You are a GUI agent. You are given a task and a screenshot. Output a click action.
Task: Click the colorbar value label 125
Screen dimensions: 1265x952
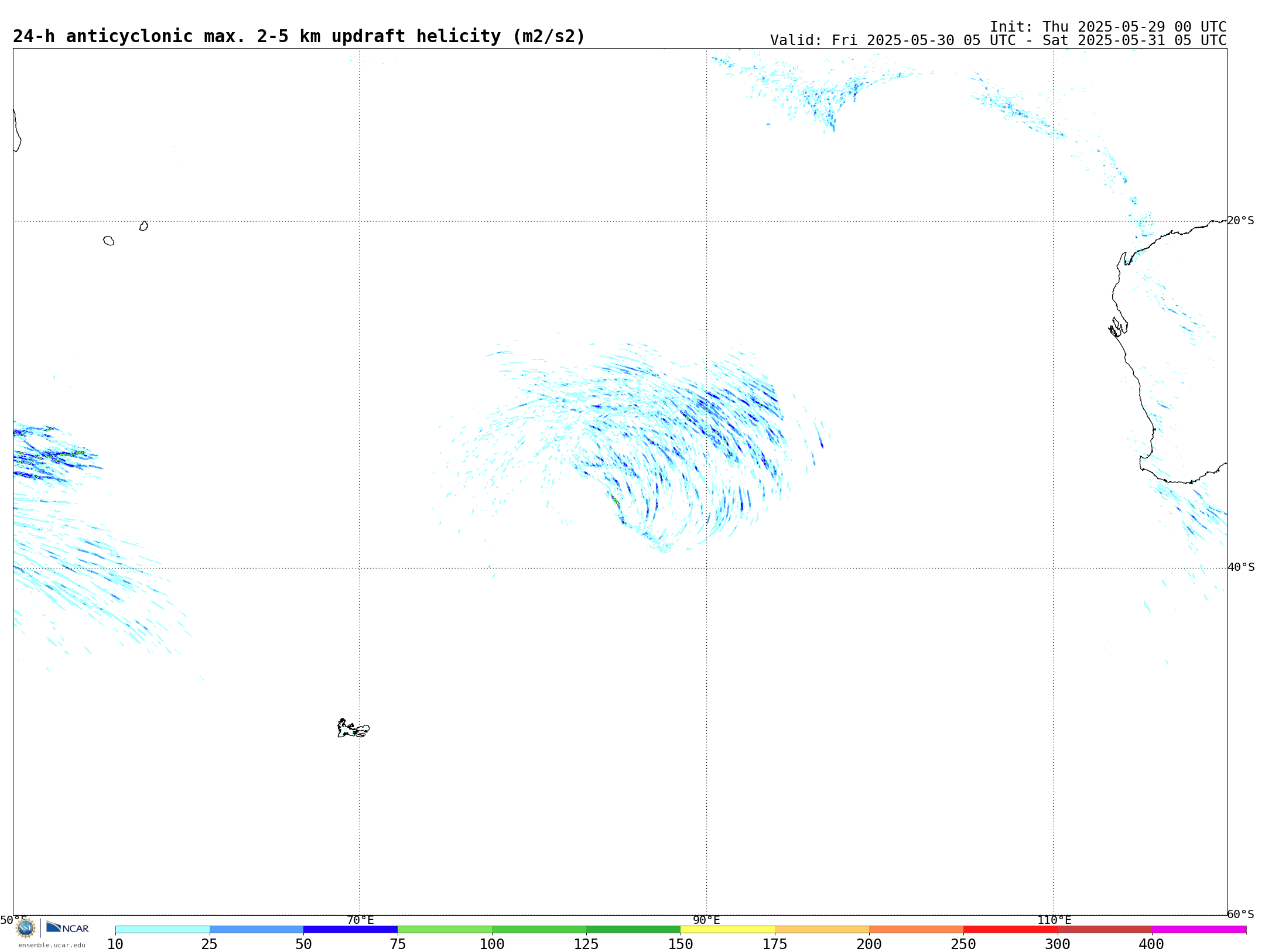(x=587, y=944)
